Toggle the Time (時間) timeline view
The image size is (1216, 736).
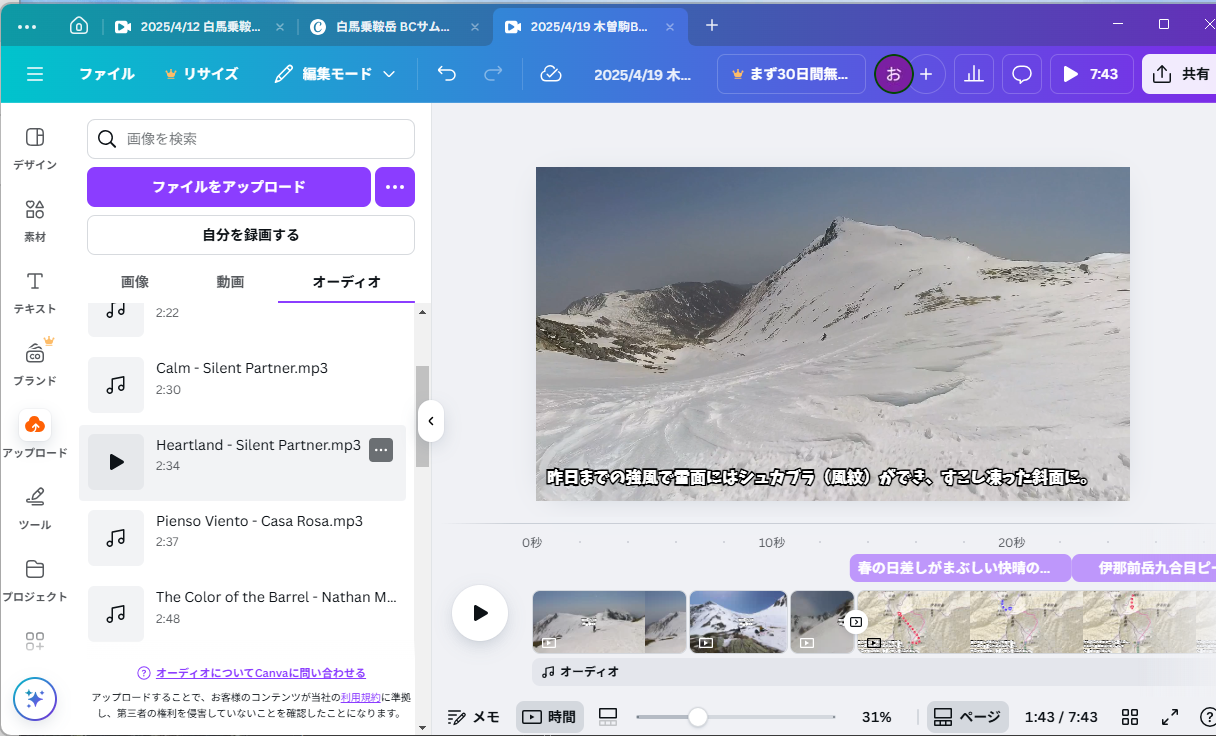click(x=550, y=717)
